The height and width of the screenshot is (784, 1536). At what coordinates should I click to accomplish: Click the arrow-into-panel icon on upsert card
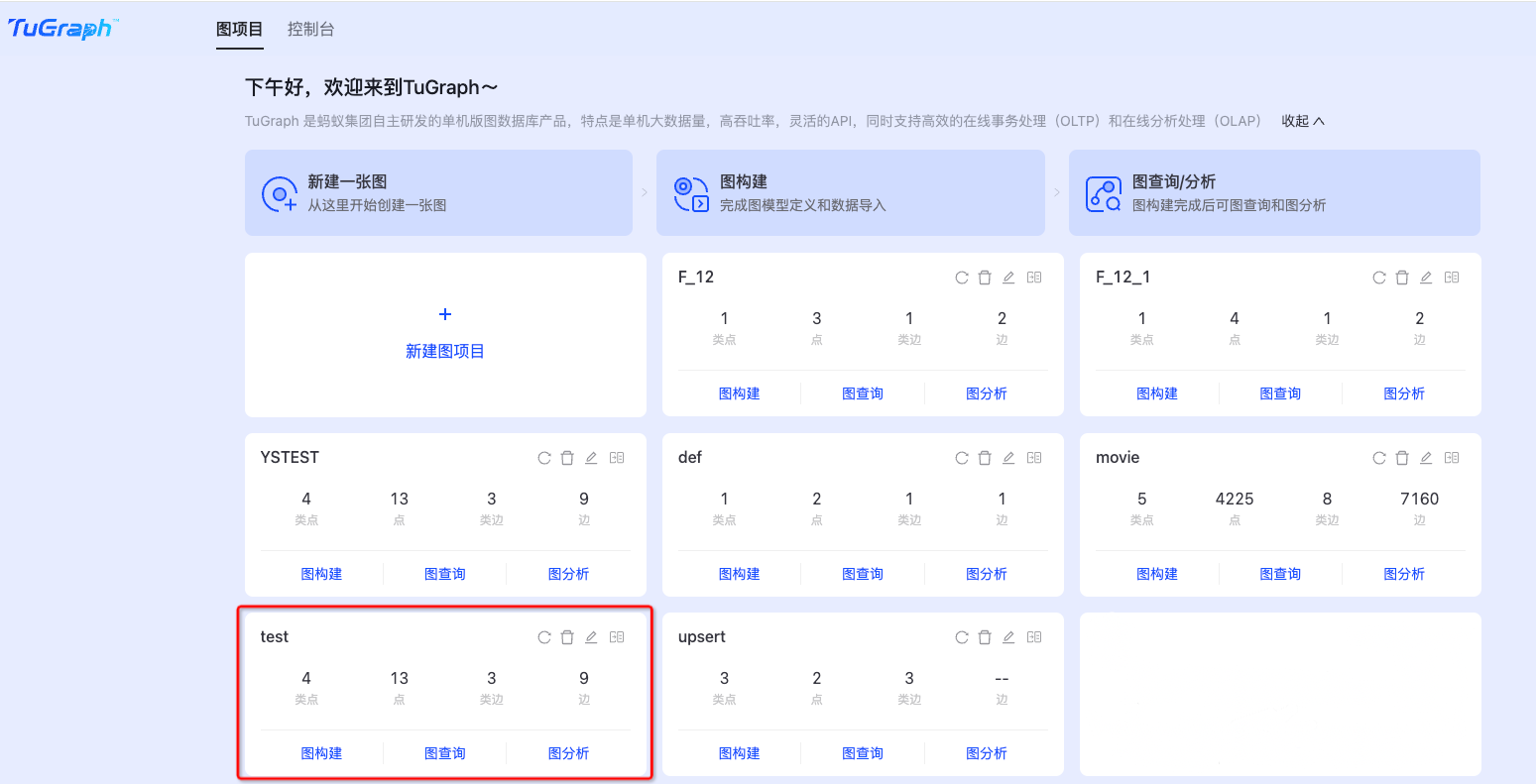(1034, 637)
